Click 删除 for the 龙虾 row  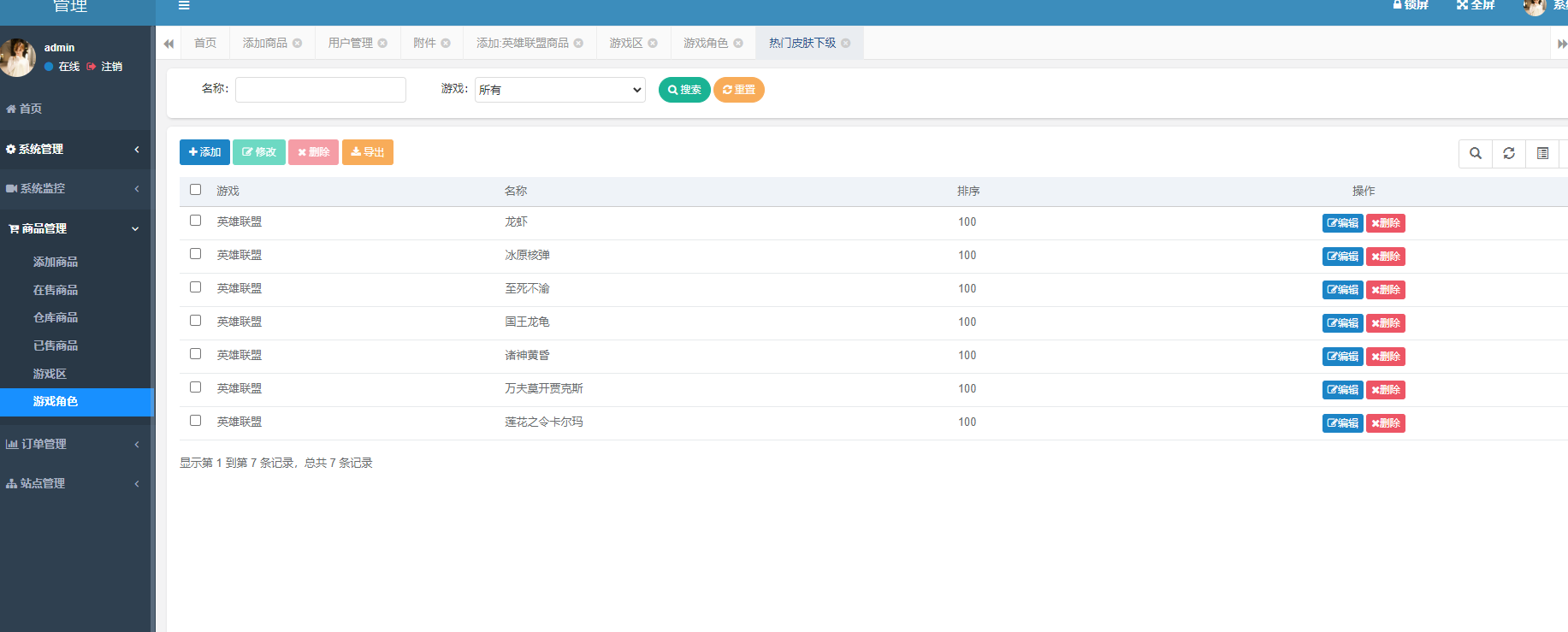1385,223
